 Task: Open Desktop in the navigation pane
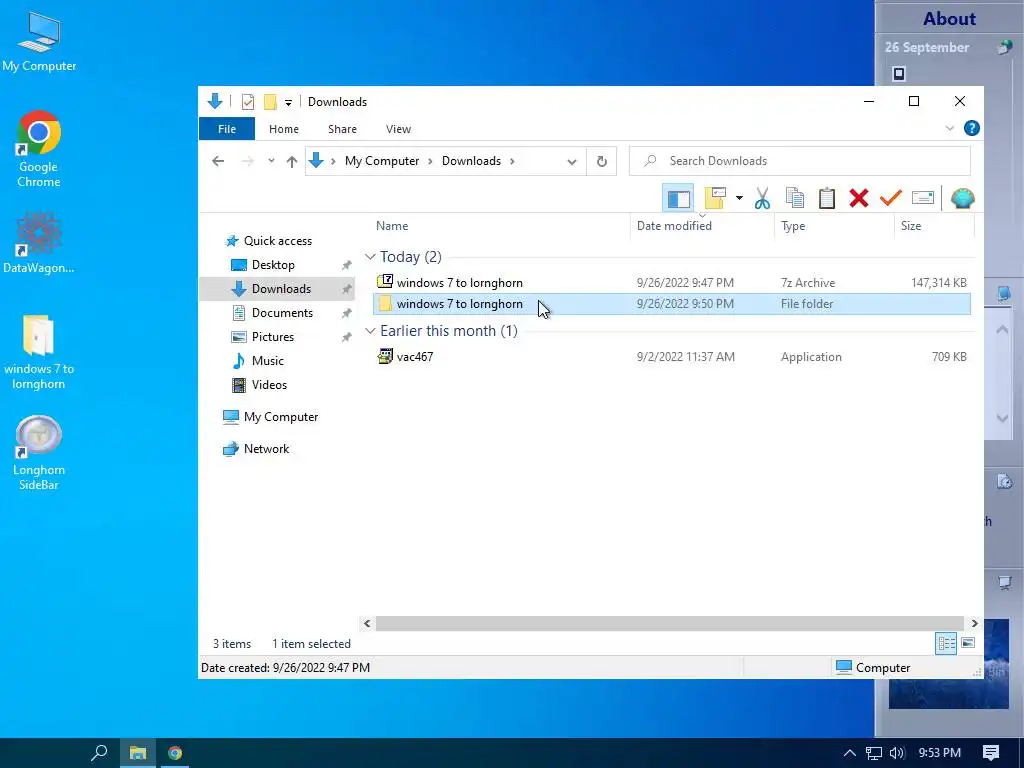tap(273, 264)
